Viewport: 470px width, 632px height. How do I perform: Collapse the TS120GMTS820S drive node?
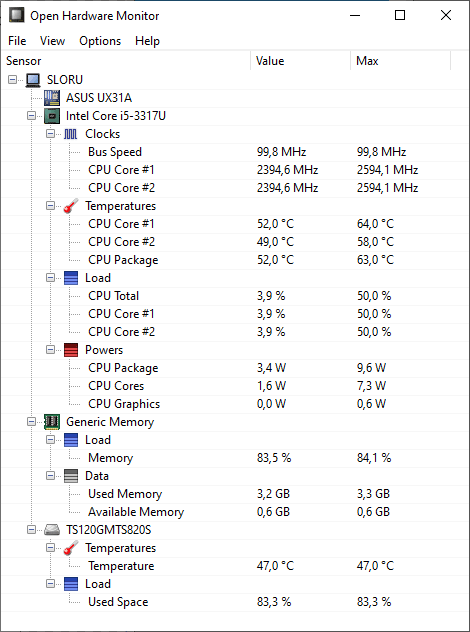31,530
